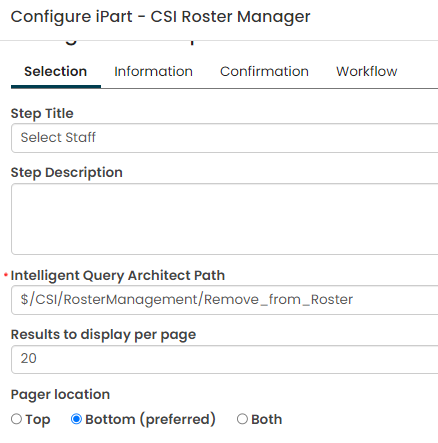Switch to the Information tab
The image size is (438, 443).
tap(153, 72)
